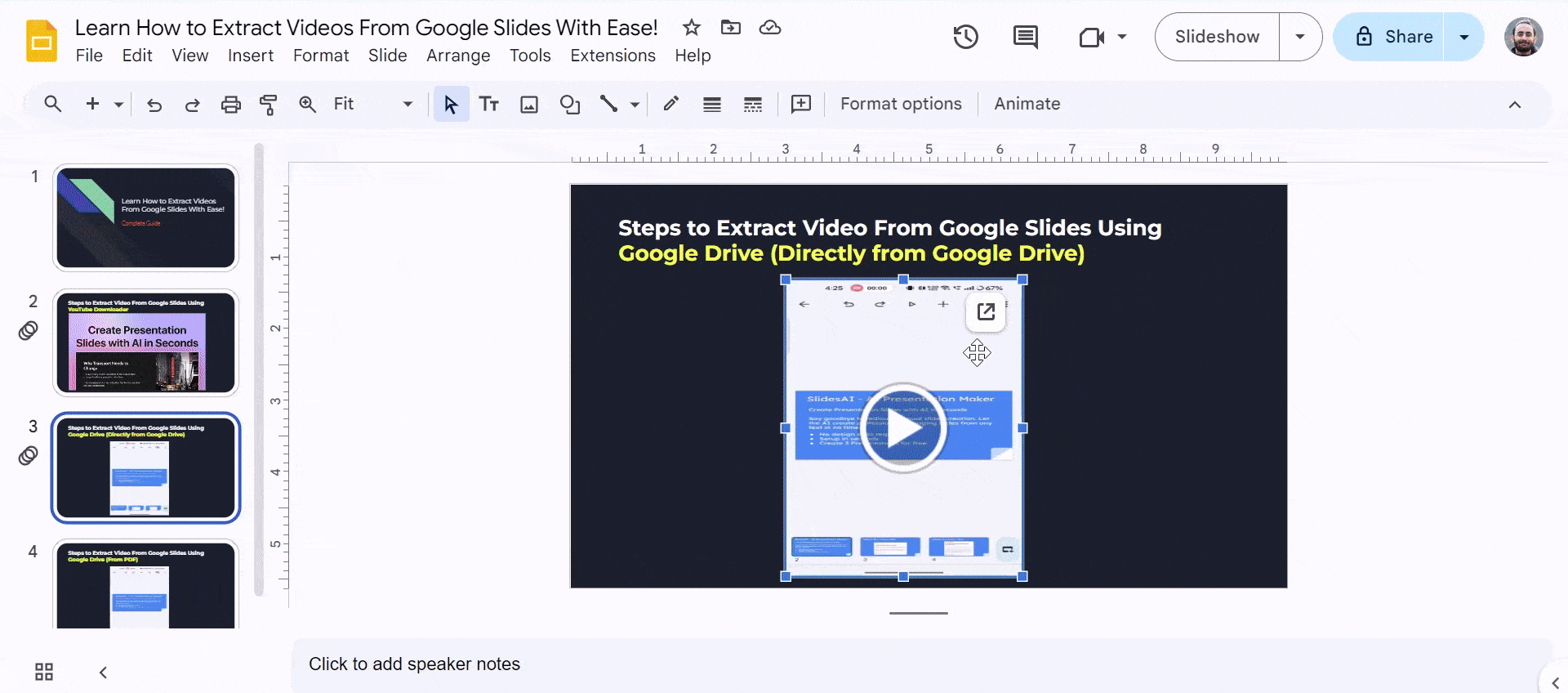
Task: Open Slideshow options dropdown arrow
Action: [x=1300, y=37]
